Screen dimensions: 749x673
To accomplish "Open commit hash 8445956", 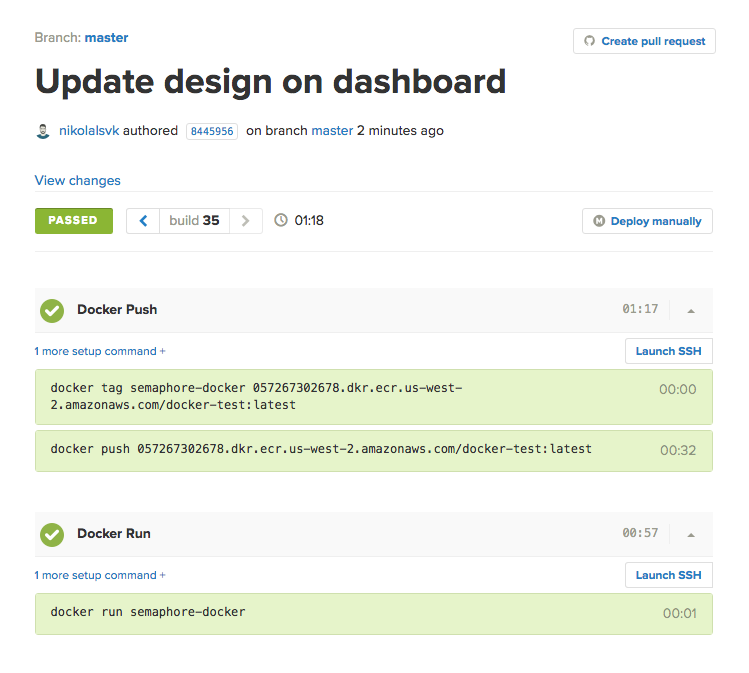I will click(211, 131).
